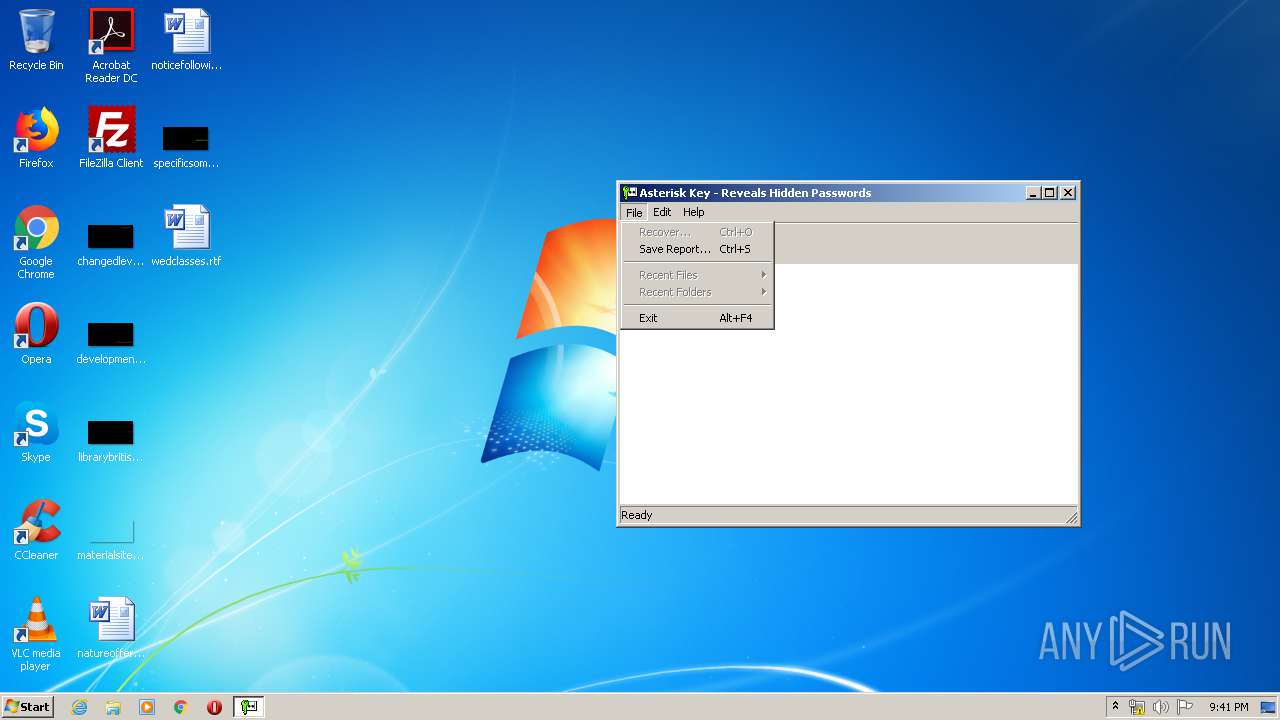The width and height of the screenshot is (1280, 720).
Task: Open Opera desktop shortcut
Action: pyautogui.click(x=36, y=334)
